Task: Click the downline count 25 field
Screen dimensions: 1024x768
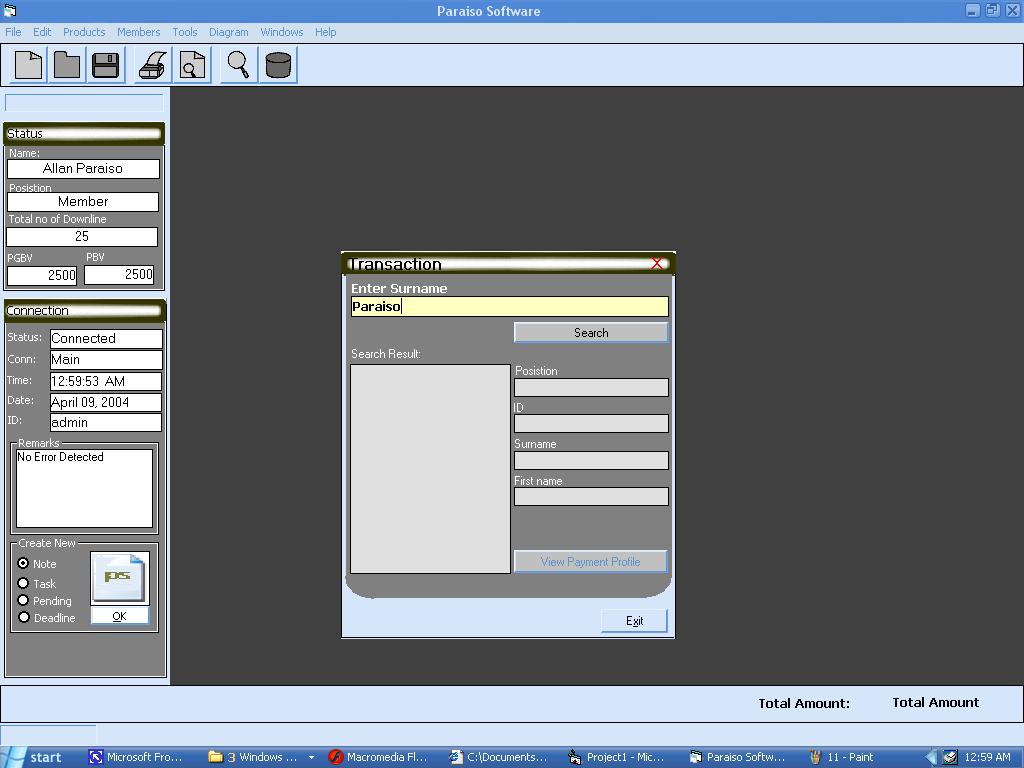Action: (x=82, y=236)
